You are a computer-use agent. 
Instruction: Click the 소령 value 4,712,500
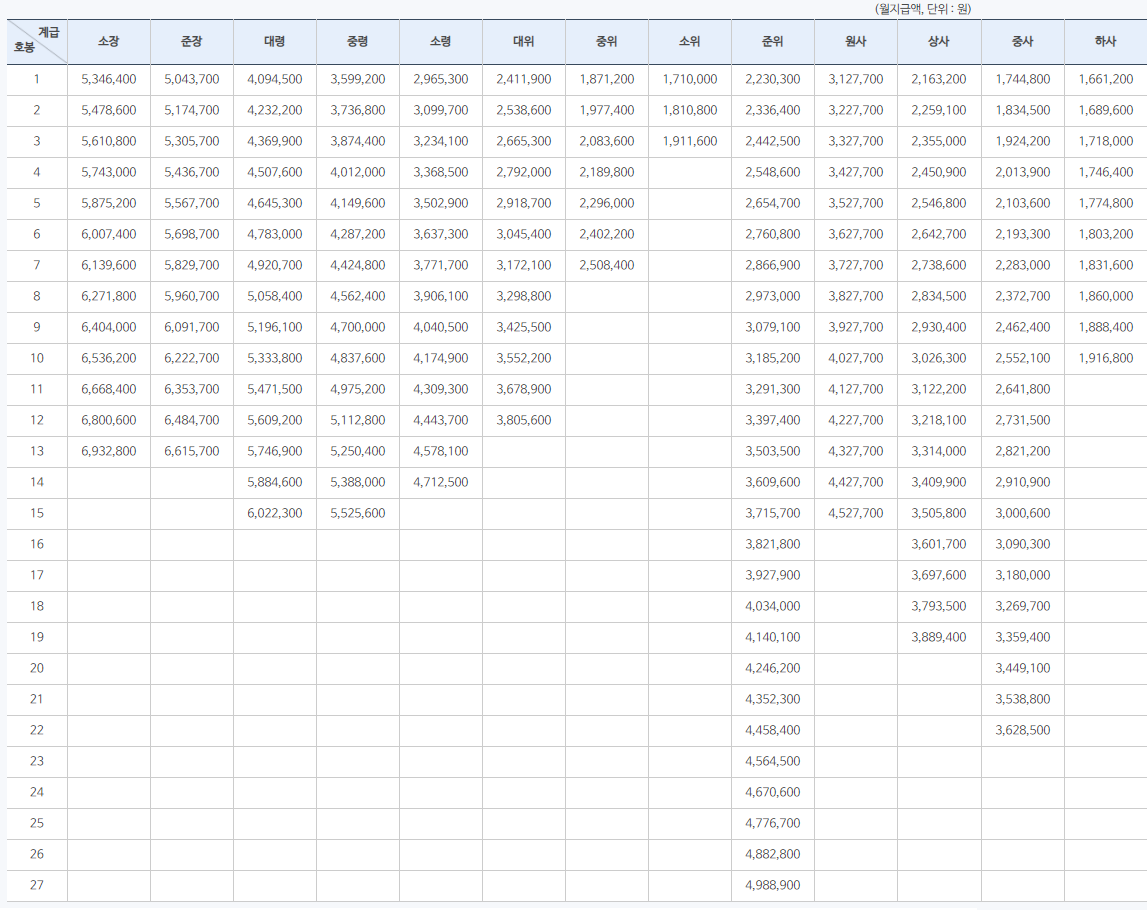pyautogui.click(x=441, y=482)
